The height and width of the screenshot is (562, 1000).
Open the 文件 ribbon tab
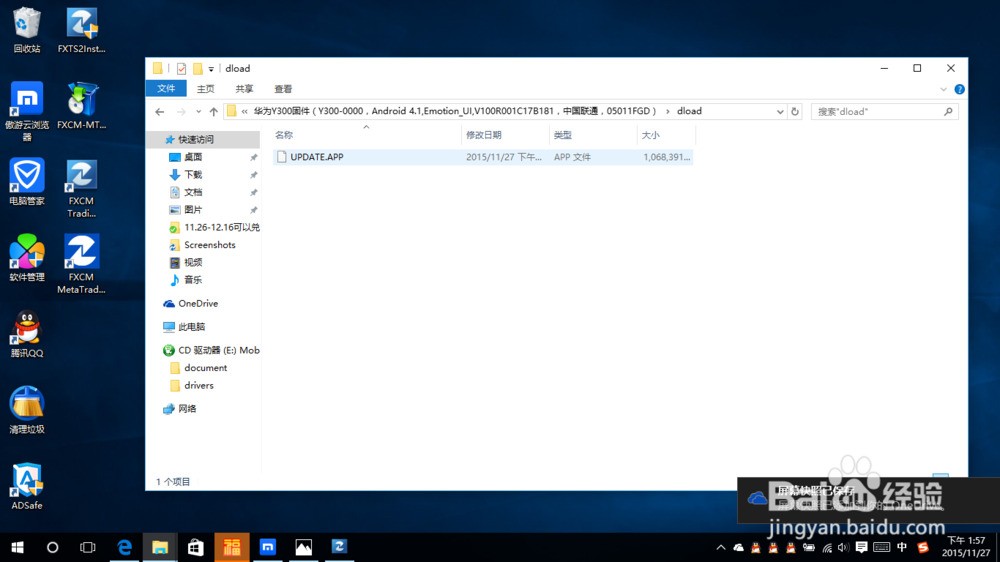[x=166, y=89]
